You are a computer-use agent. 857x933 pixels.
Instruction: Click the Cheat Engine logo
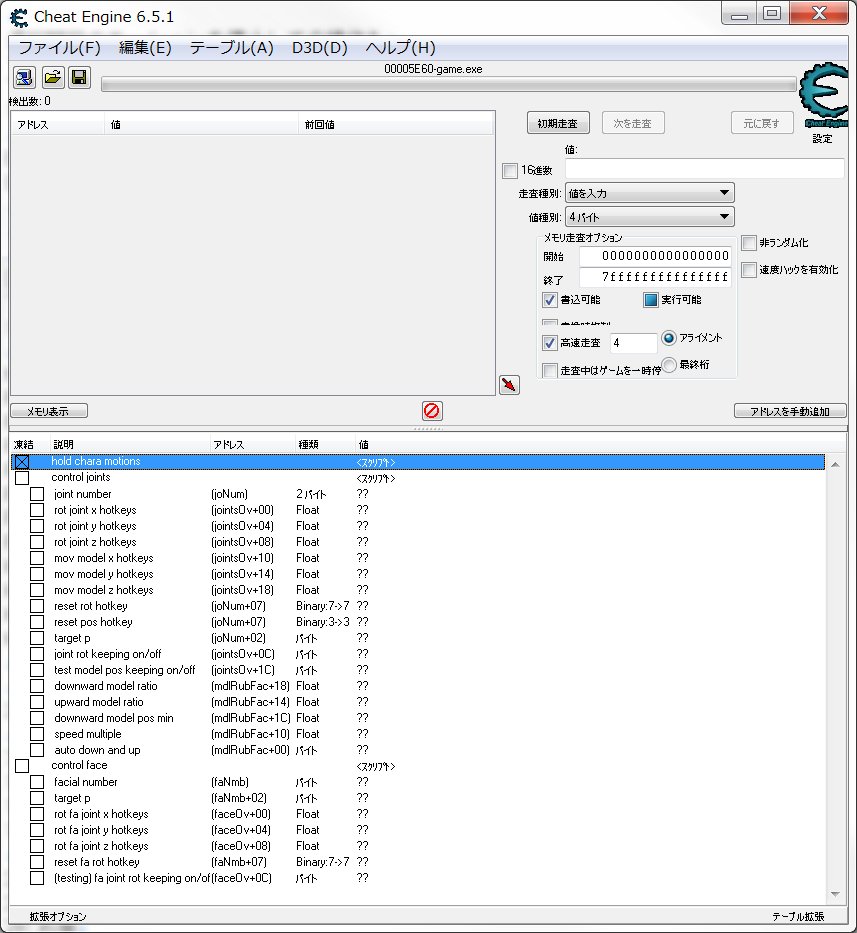point(824,94)
